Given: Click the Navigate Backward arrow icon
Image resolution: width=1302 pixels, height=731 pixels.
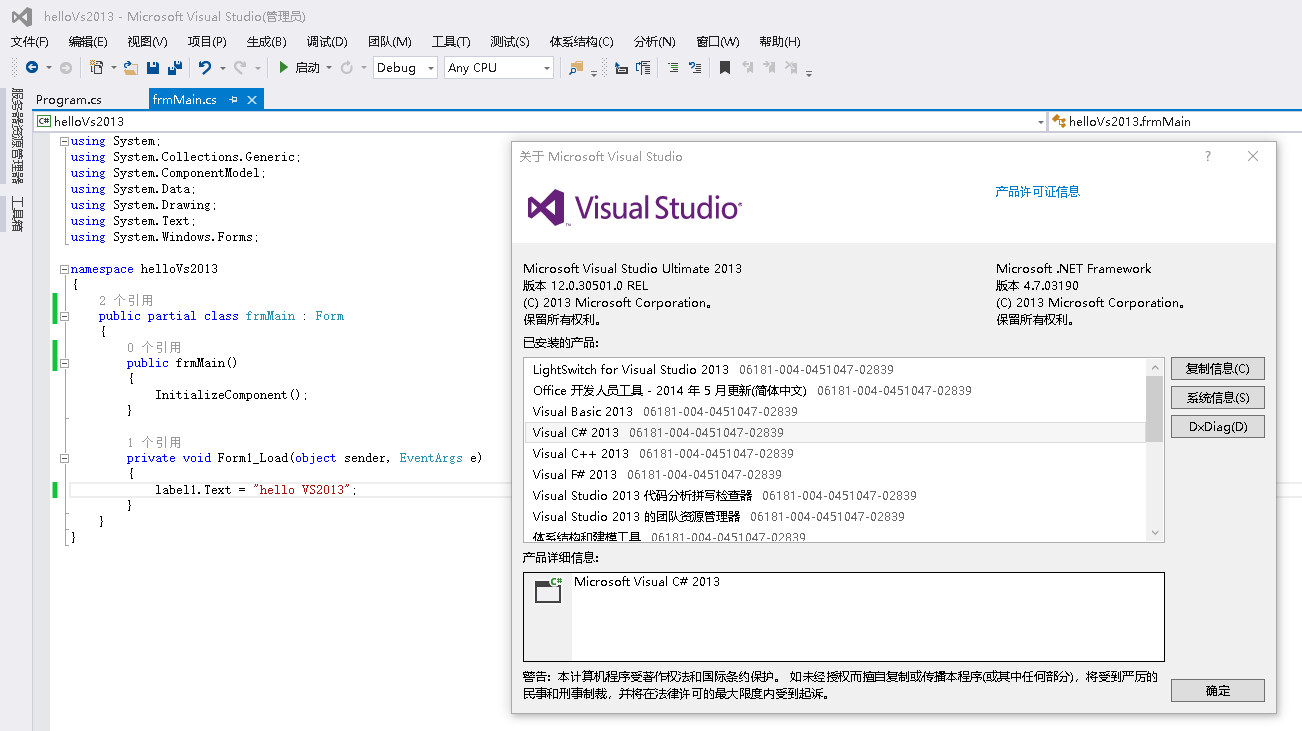Looking at the screenshot, I should coord(32,68).
